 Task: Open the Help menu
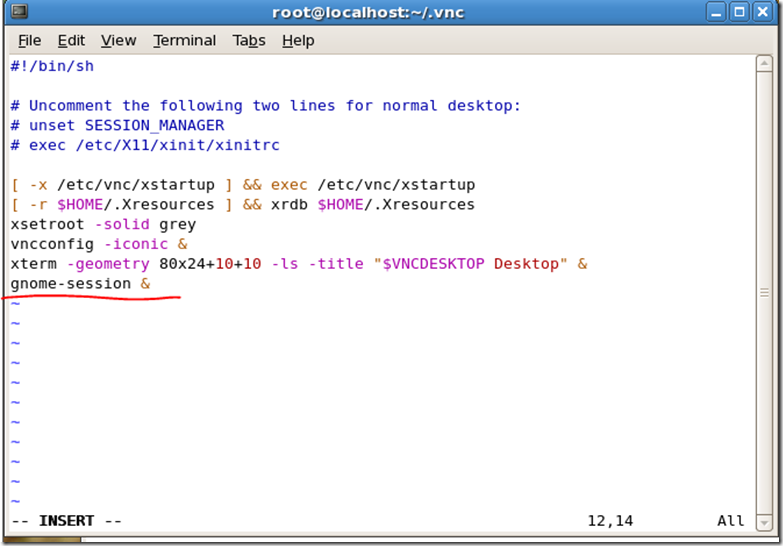click(x=298, y=40)
